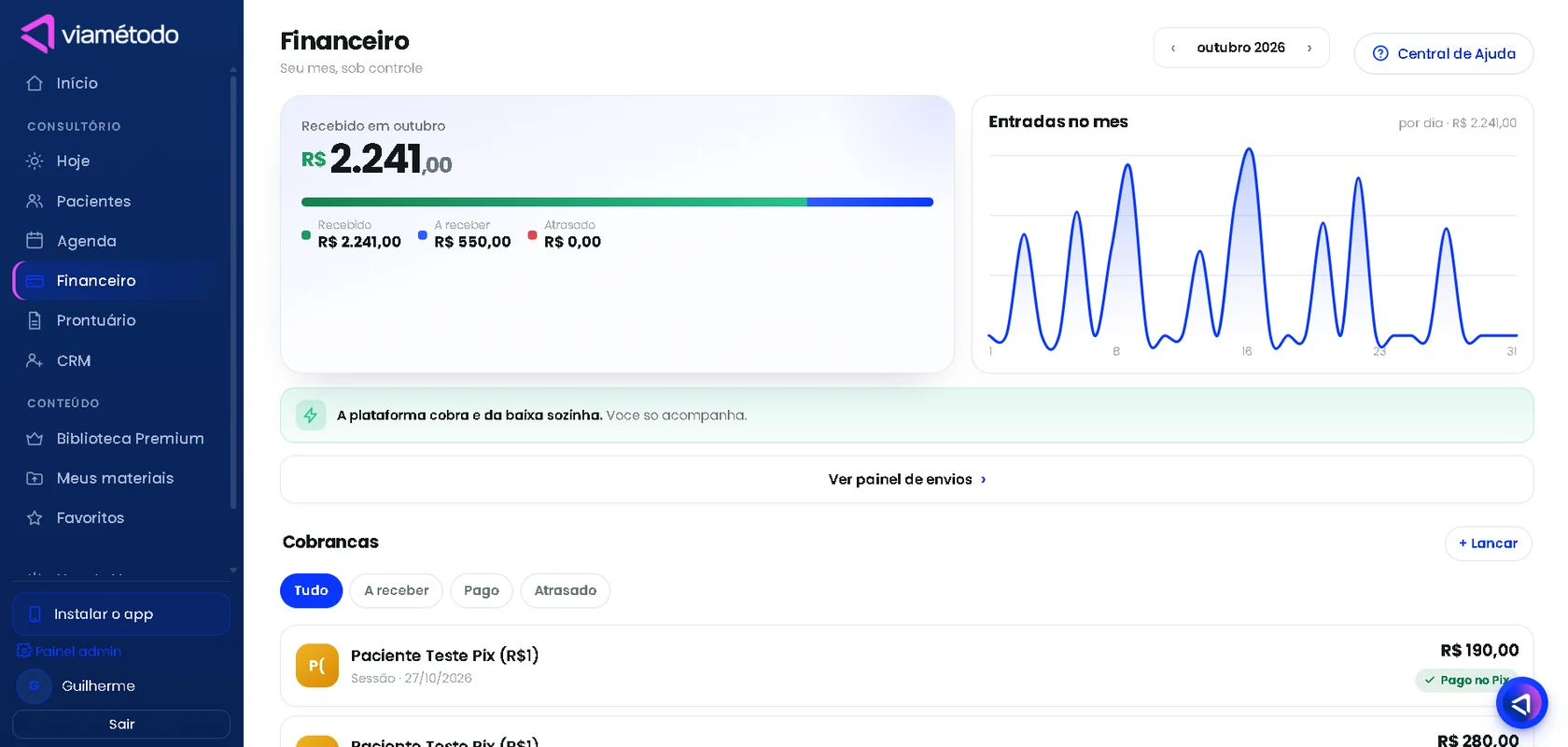Viewport: 1568px width, 747px height.
Task: Click the Guilherme avatar icon
Action: (x=34, y=686)
